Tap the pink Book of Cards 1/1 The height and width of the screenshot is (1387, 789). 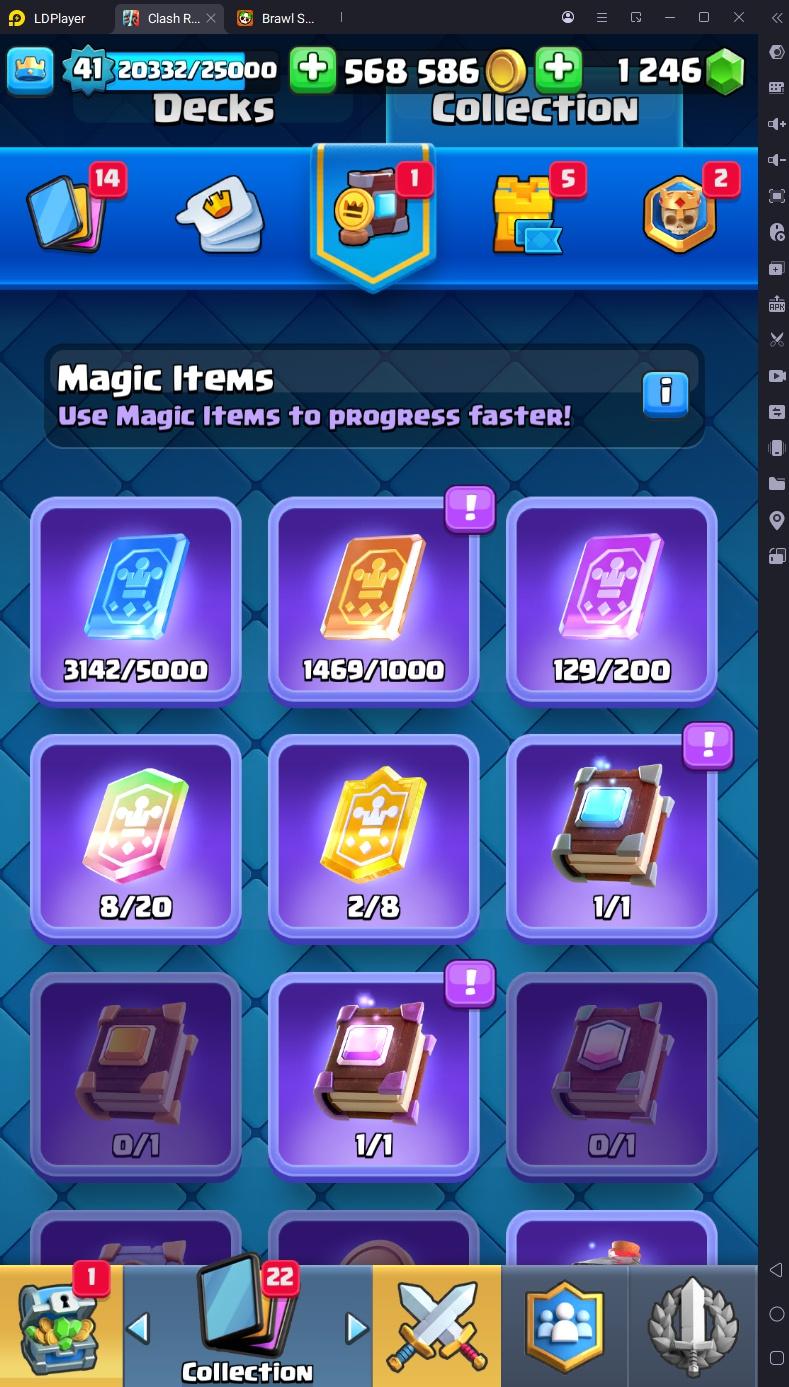pos(374,1075)
